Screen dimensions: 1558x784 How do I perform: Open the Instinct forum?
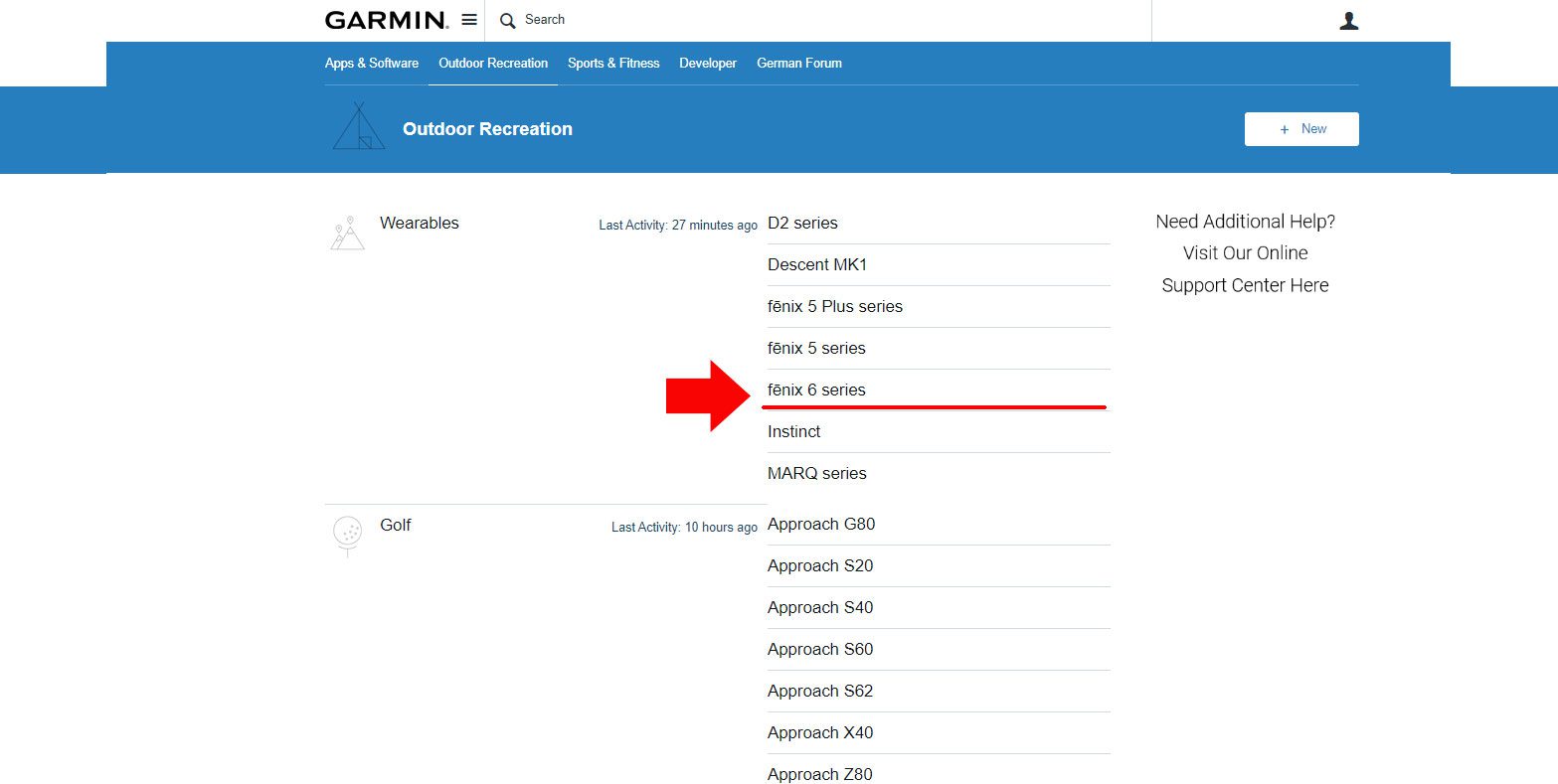(794, 431)
